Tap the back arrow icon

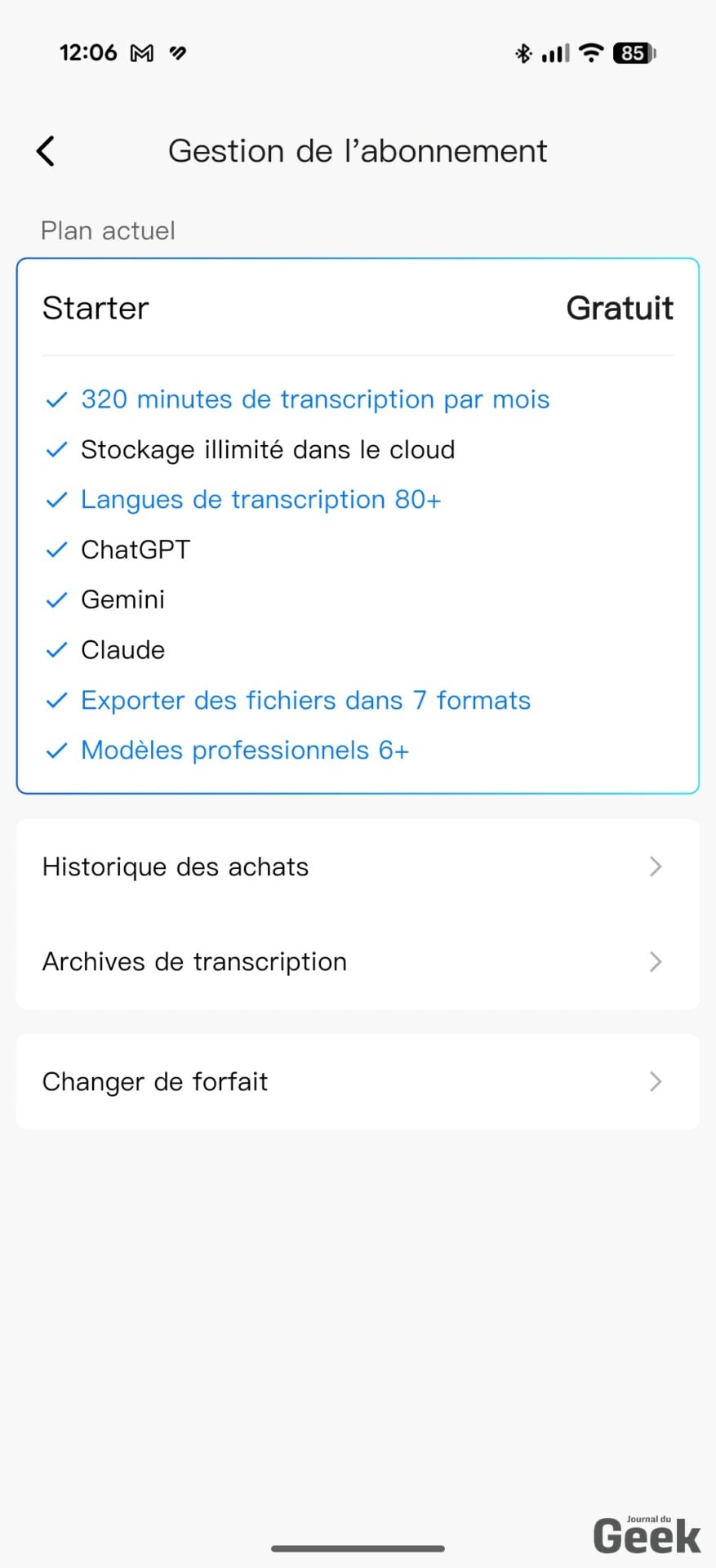click(x=47, y=151)
